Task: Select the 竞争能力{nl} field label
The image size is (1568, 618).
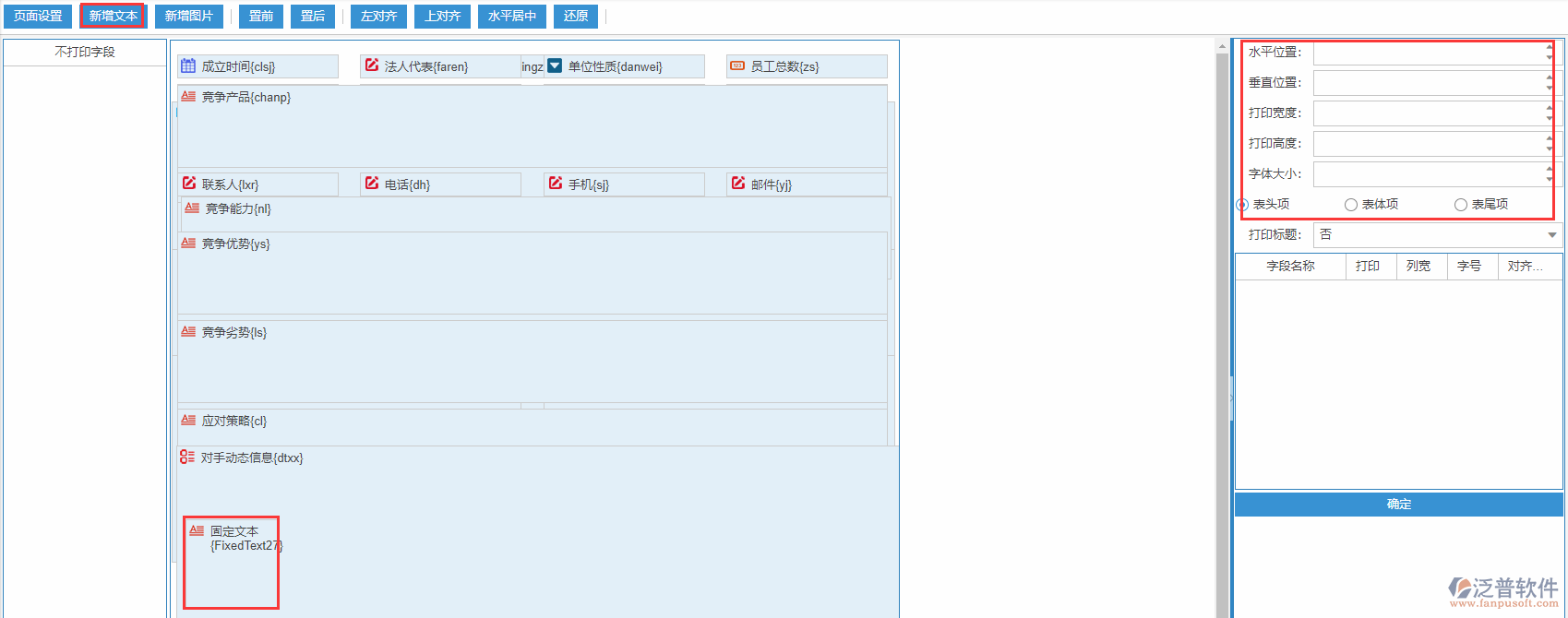Action: pyautogui.click(x=238, y=208)
